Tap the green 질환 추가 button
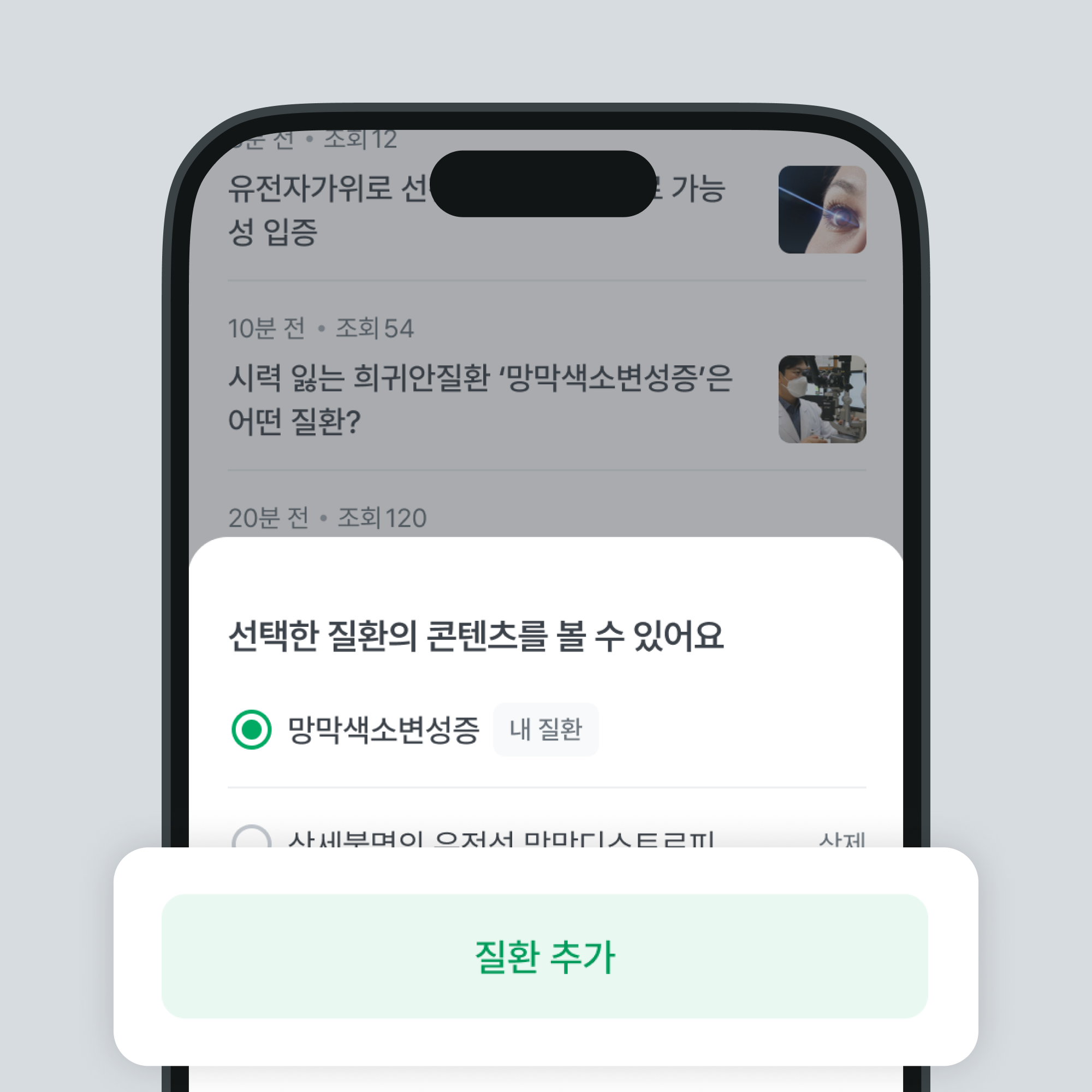 (544, 957)
